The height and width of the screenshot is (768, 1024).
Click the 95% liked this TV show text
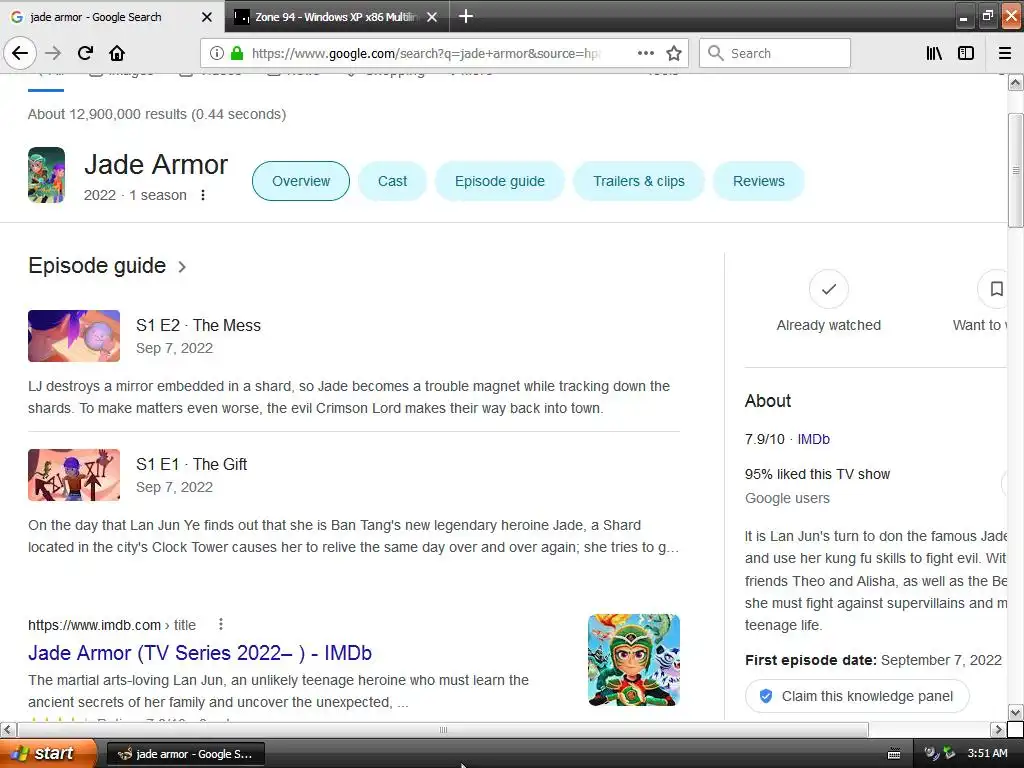pyautogui.click(x=817, y=474)
